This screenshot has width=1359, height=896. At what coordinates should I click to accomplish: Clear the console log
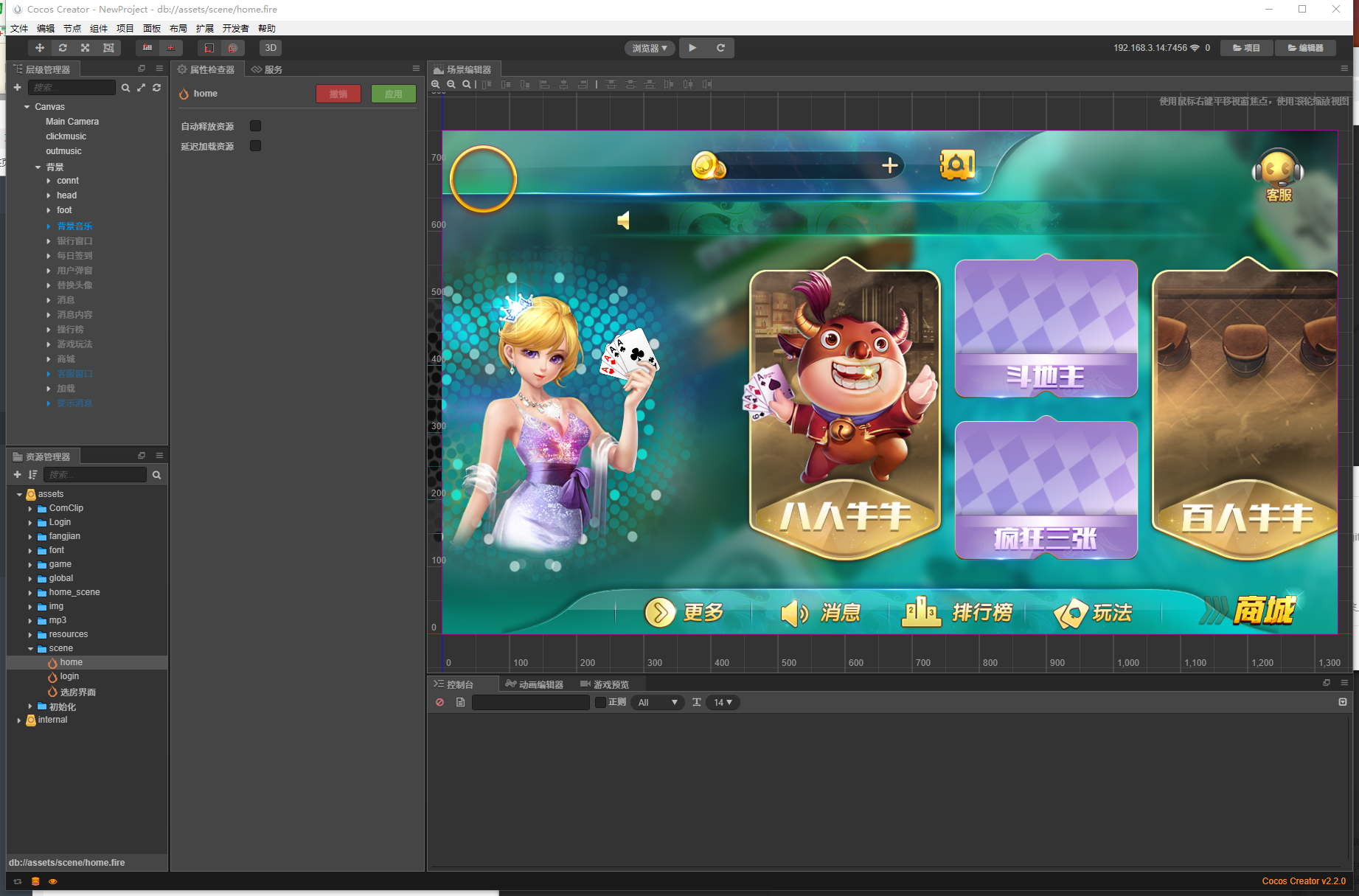coord(440,702)
